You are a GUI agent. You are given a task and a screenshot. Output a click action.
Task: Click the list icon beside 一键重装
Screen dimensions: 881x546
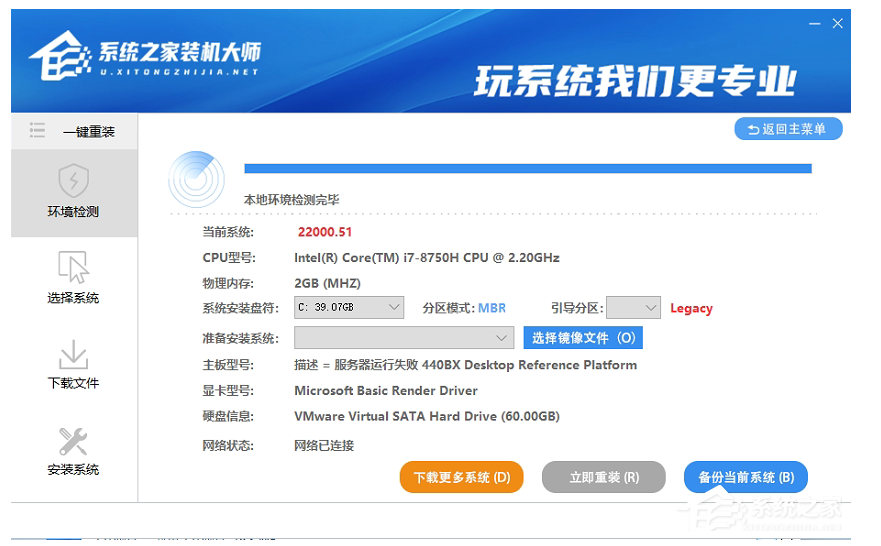pyautogui.click(x=37, y=130)
